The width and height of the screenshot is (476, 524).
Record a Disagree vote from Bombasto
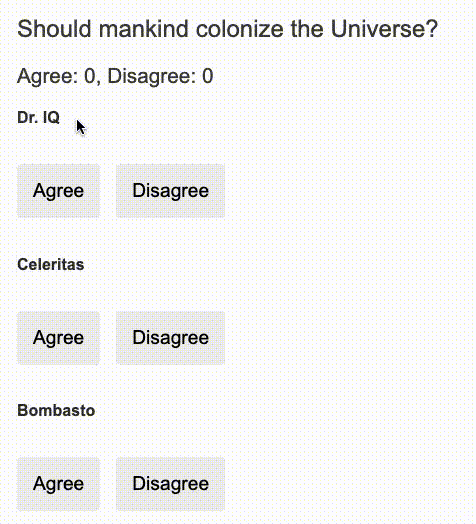pyautogui.click(x=170, y=484)
